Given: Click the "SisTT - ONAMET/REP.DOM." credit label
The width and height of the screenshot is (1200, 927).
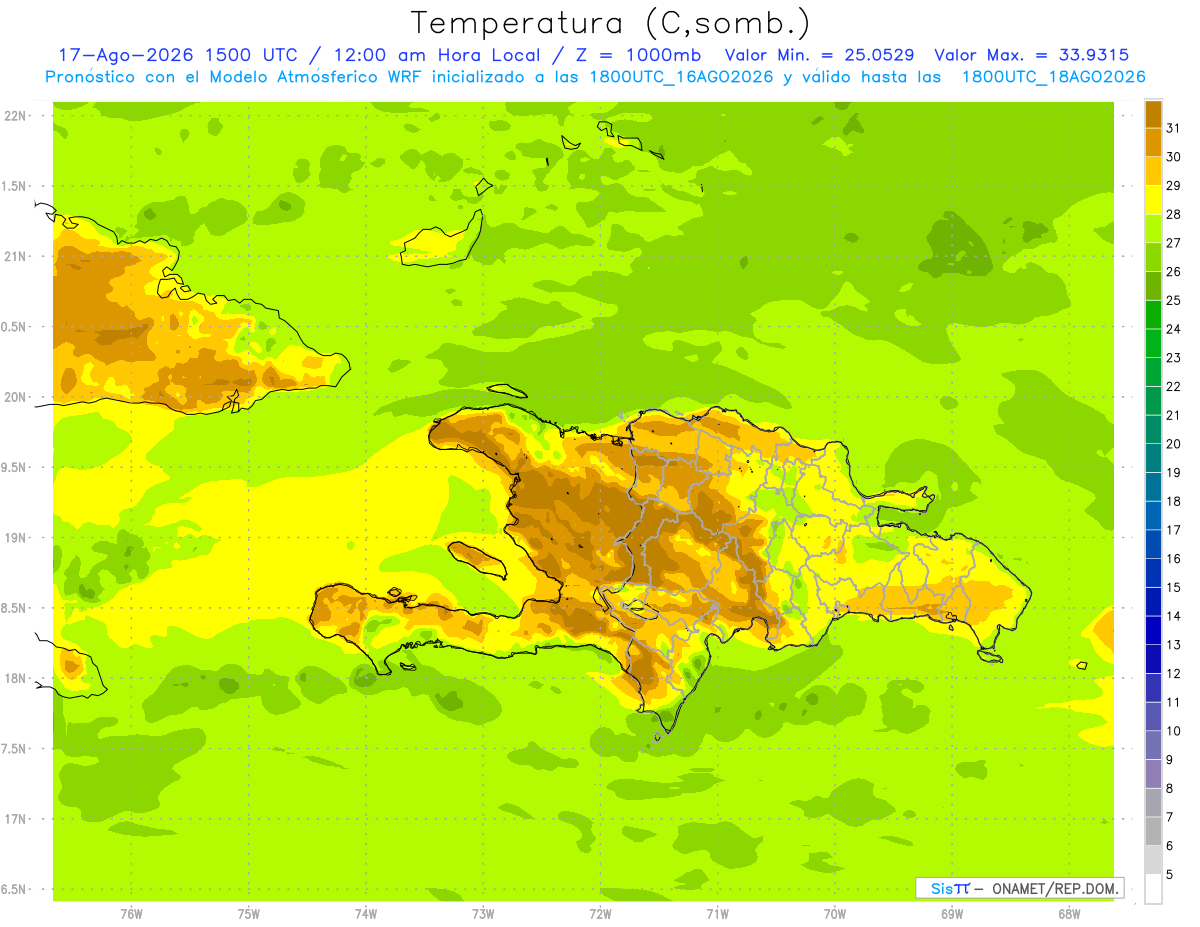Looking at the screenshot, I should (1020, 888).
